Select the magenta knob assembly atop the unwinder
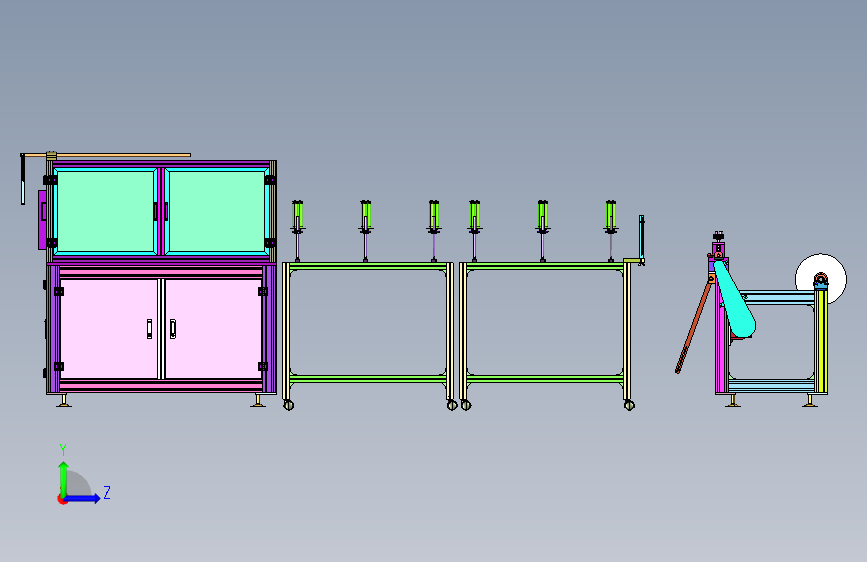Image resolution: width=867 pixels, height=562 pixels. pyautogui.click(x=718, y=245)
